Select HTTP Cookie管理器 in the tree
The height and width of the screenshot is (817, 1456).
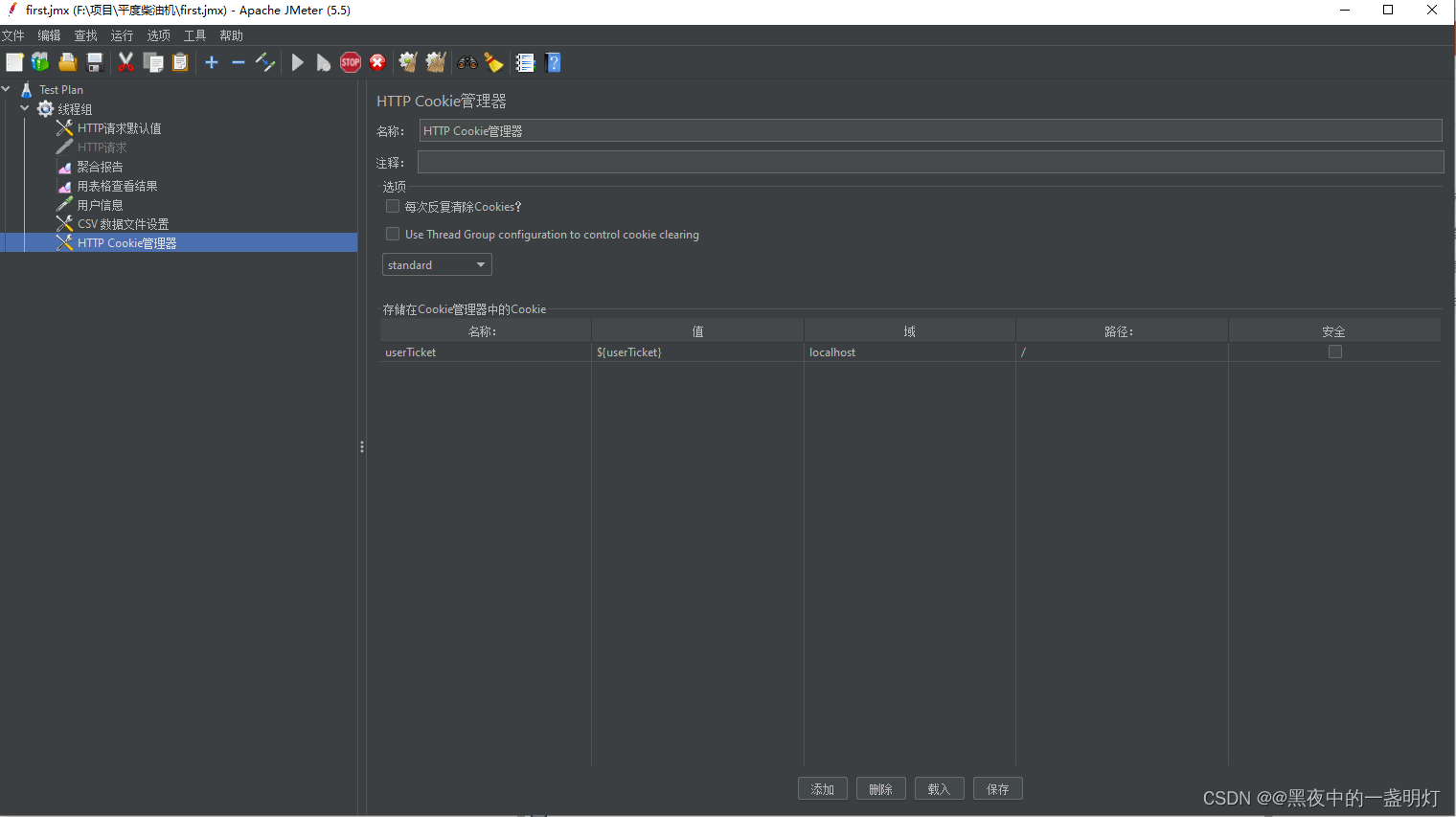pos(126,243)
